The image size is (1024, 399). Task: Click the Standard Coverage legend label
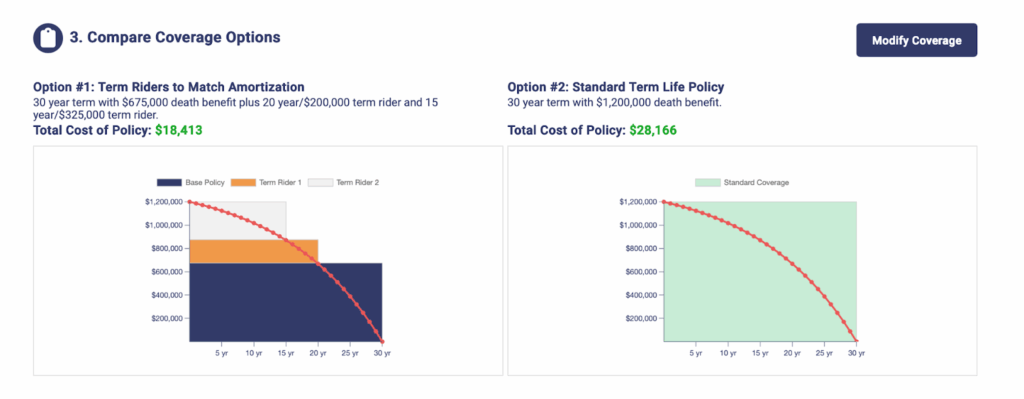click(x=756, y=183)
